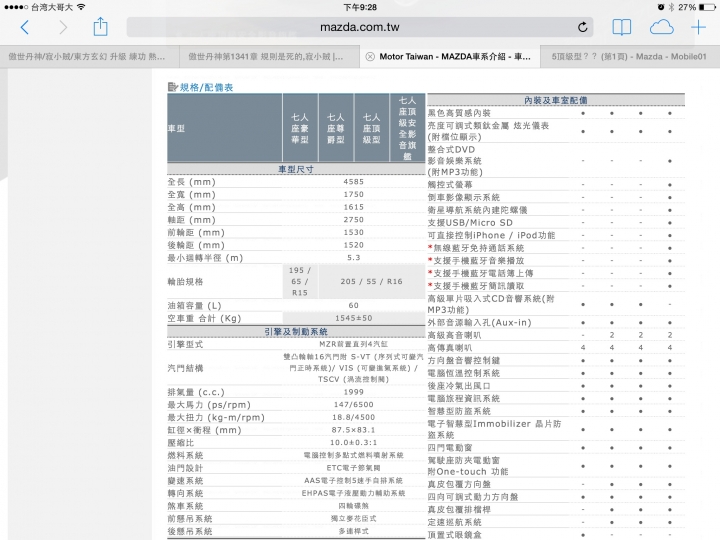Click the 後輪距 value 1520
Screen dimensions: 720x540
point(354,245)
